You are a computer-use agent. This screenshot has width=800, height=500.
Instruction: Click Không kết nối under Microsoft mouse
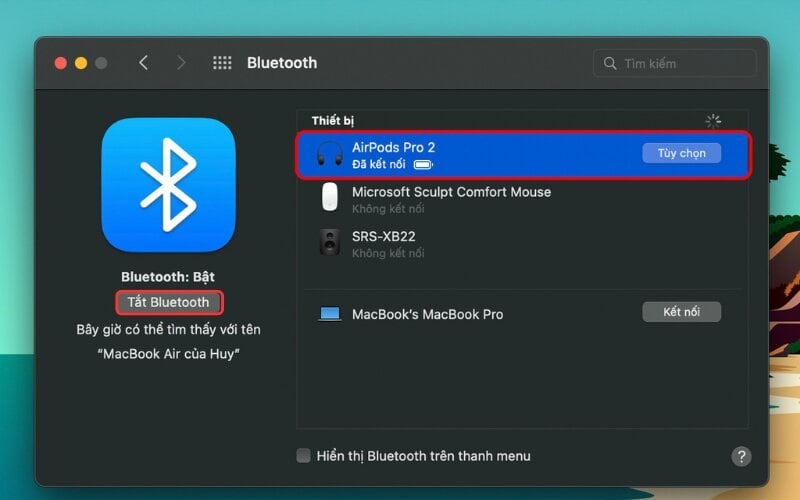coord(388,209)
